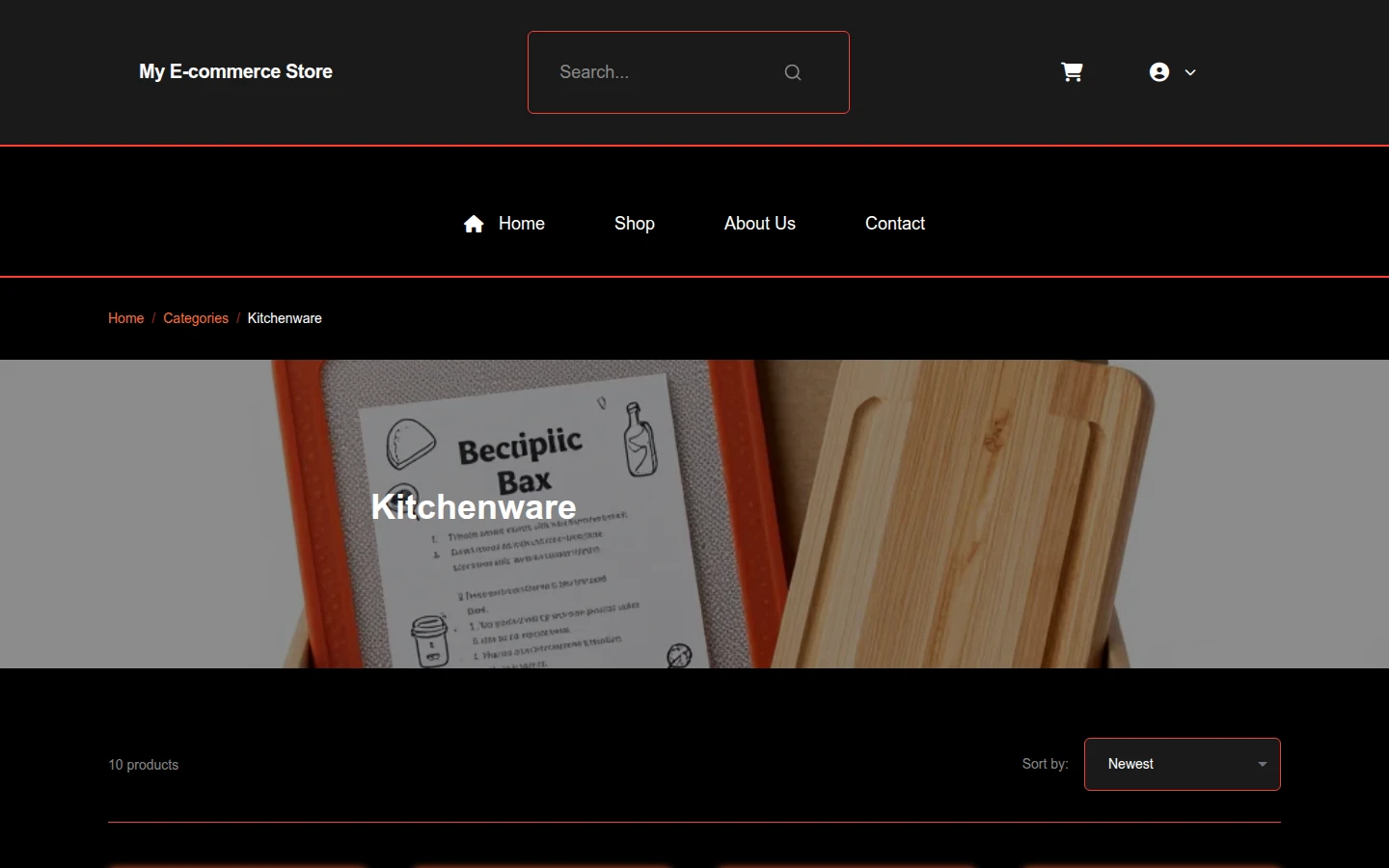
Task: Click the Home breadcrumb link
Action: 125,318
